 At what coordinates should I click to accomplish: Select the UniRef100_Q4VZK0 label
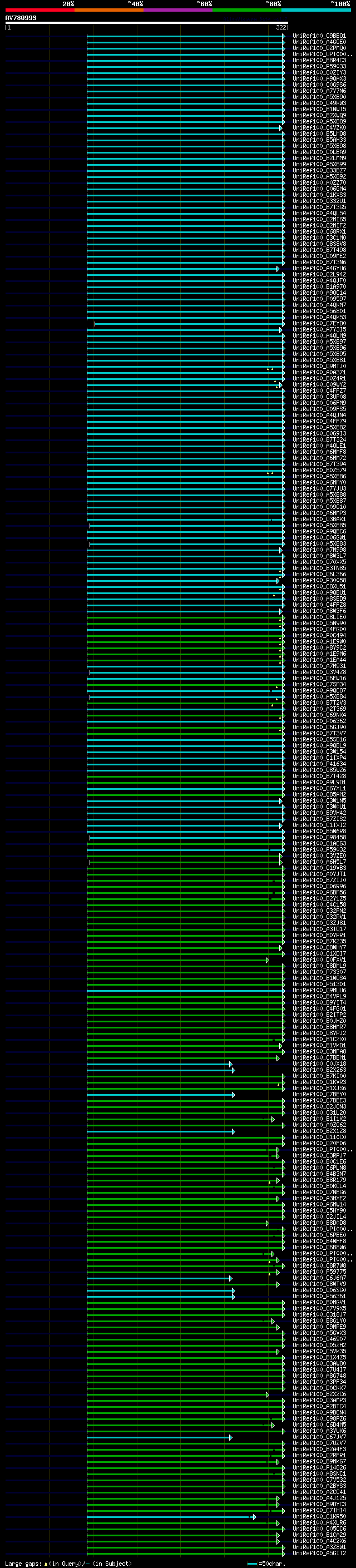point(319,127)
